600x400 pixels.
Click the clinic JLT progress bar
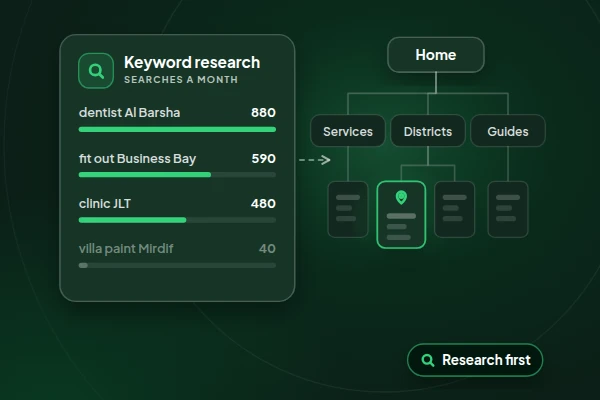pos(177,220)
